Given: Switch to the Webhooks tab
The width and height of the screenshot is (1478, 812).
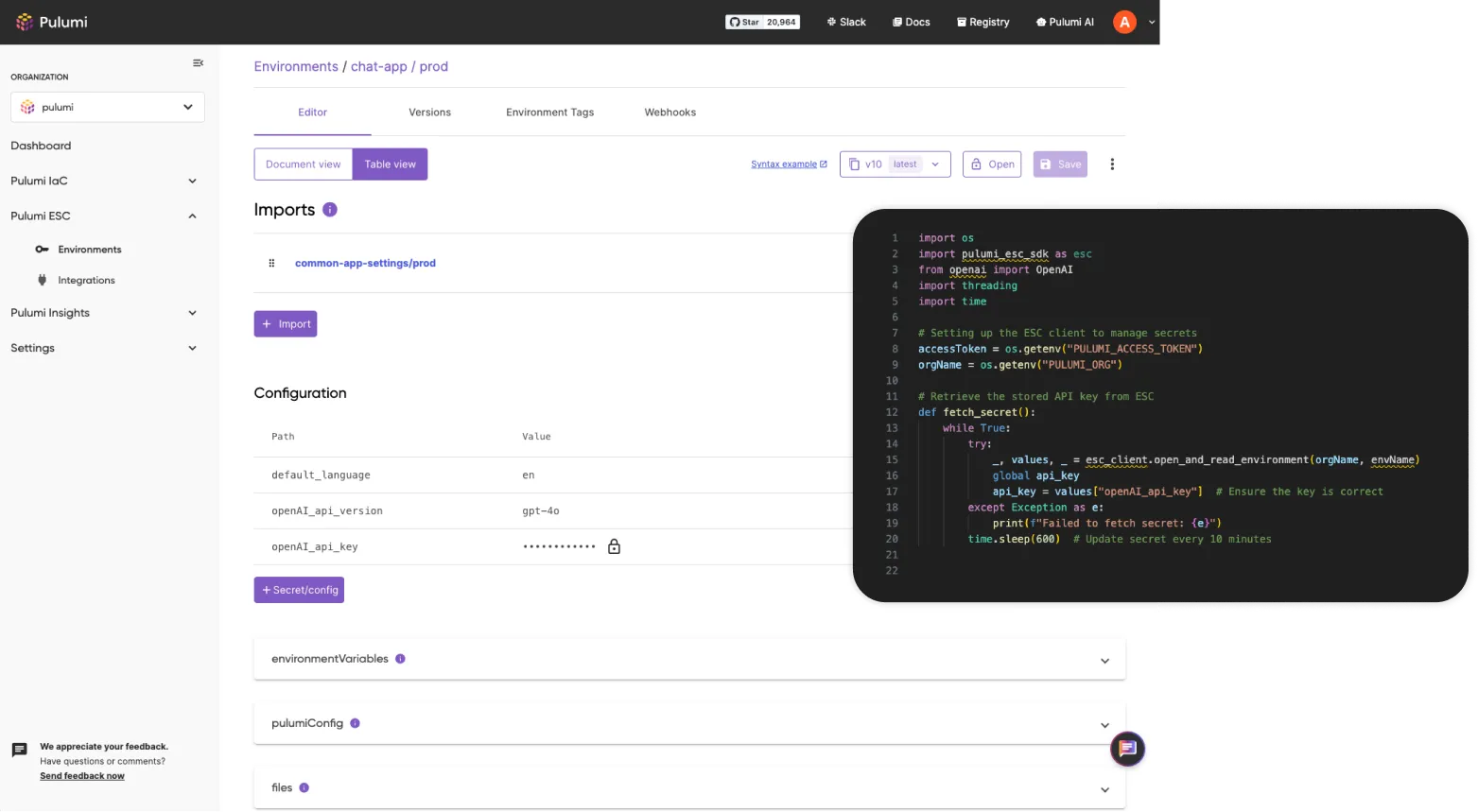Looking at the screenshot, I should pyautogui.click(x=670, y=112).
